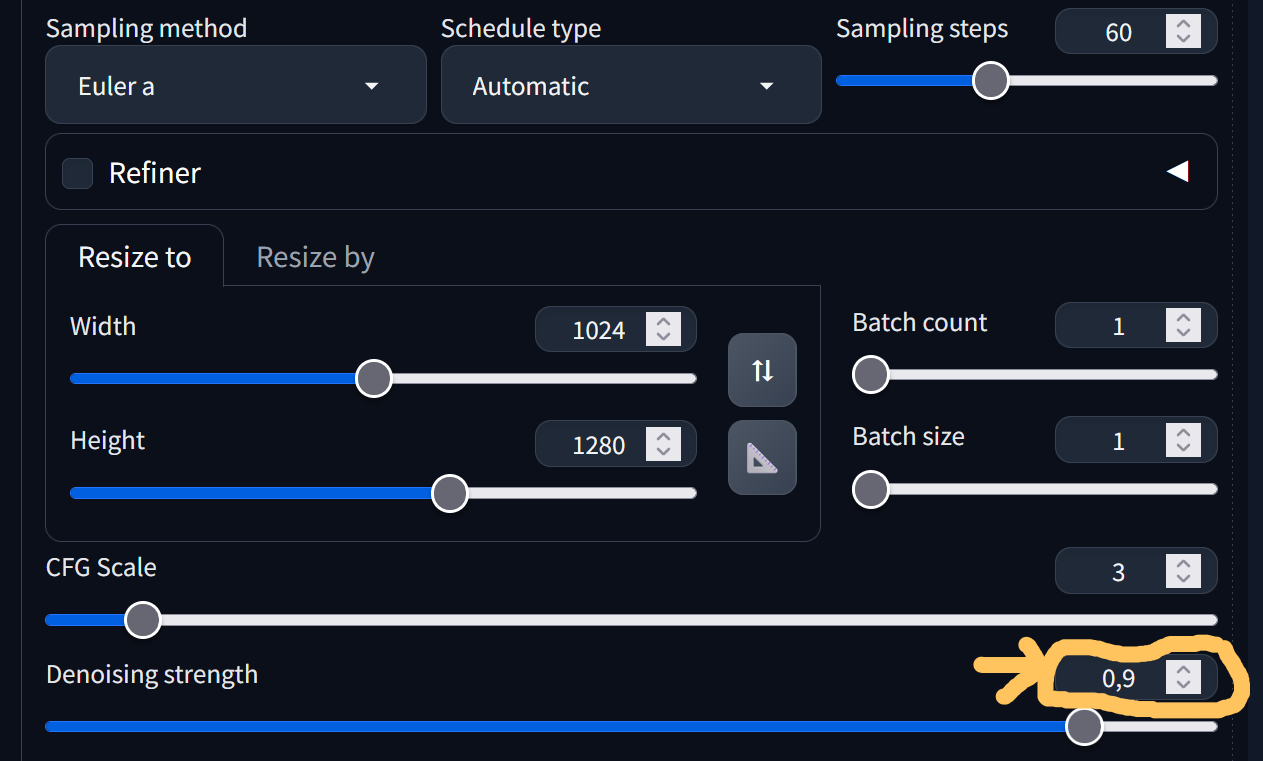Image resolution: width=1263 pixels, height=761 pixels.
Task: Click the Batch count stepper arrows
Action: coord(1183,326)
